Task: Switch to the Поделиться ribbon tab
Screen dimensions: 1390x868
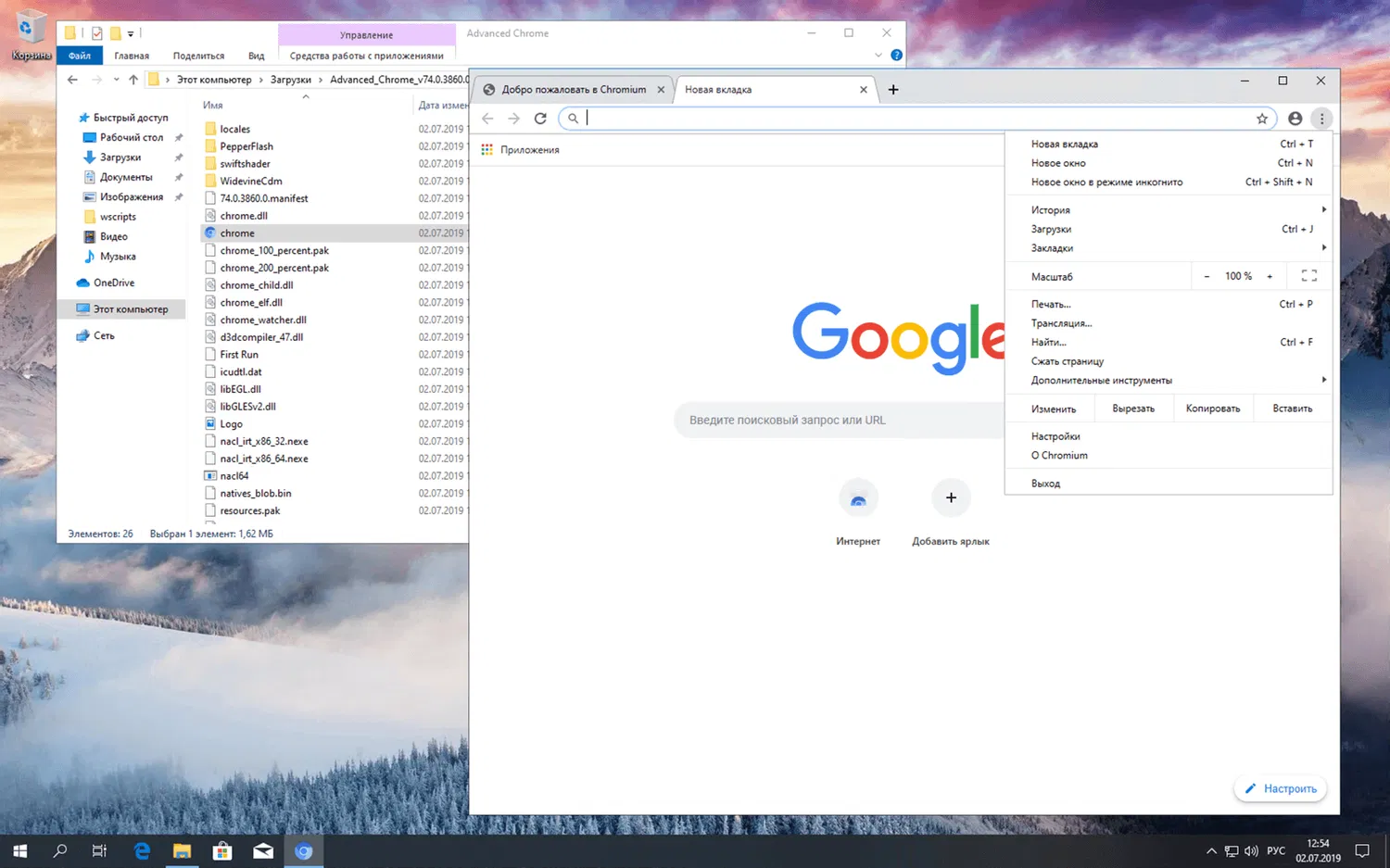Action: point(198,56)
